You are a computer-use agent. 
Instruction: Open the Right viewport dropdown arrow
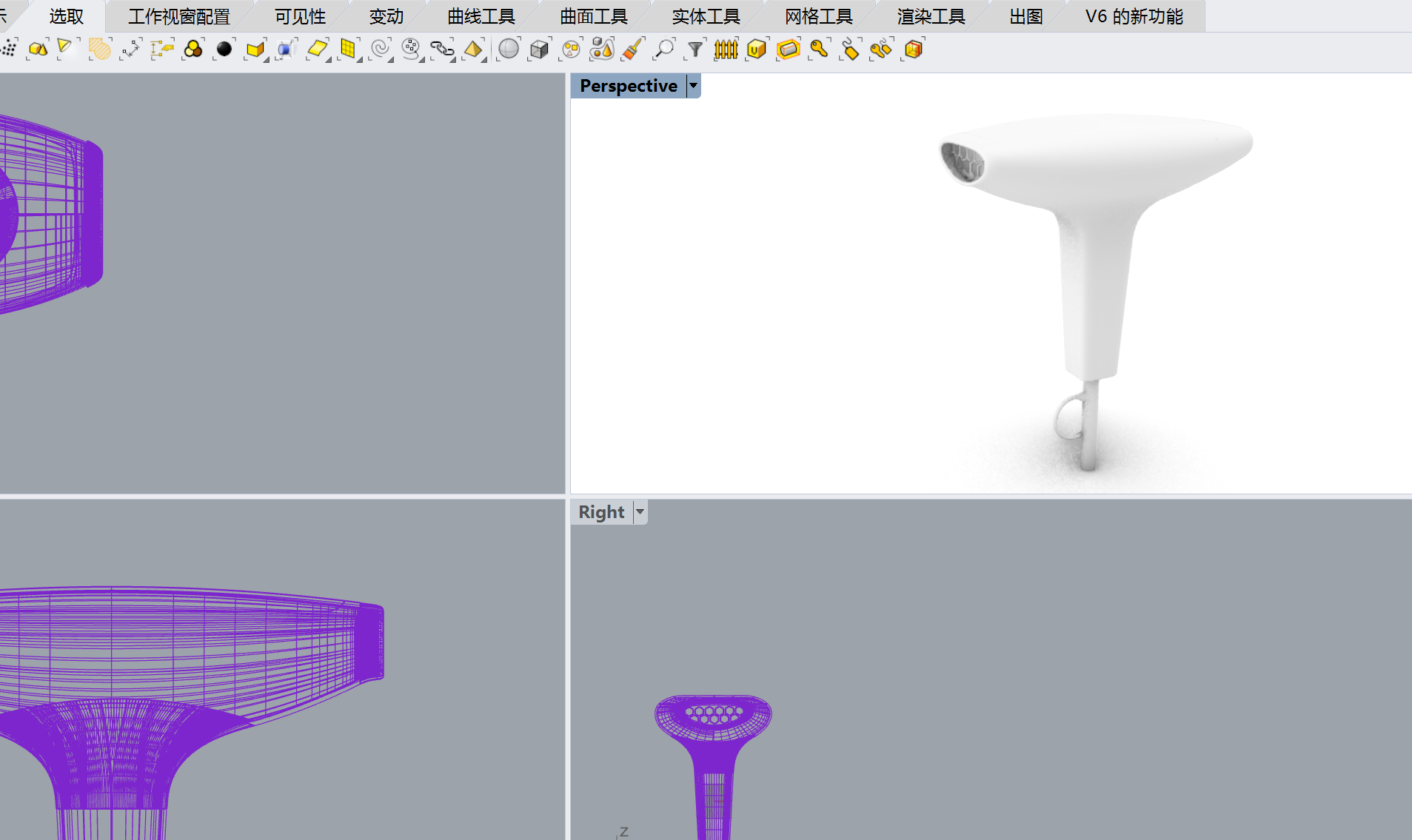tap(640, 512)
